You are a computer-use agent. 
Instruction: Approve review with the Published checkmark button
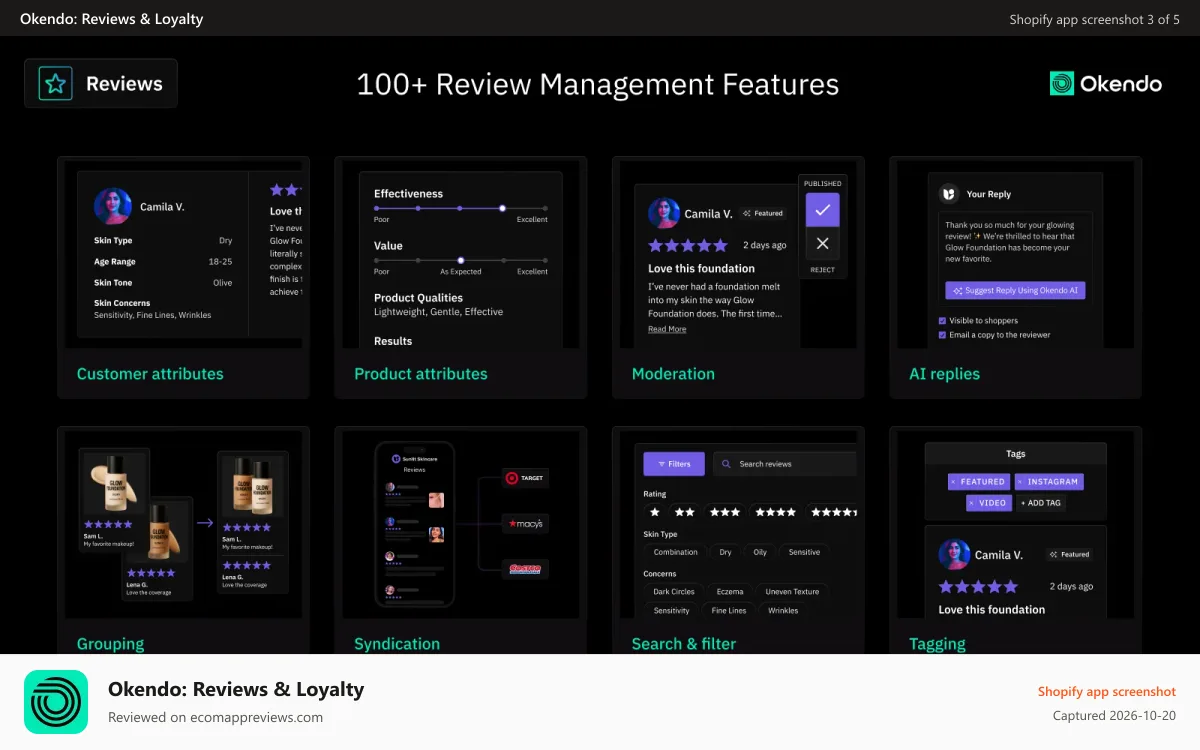(x=822, y=210)
